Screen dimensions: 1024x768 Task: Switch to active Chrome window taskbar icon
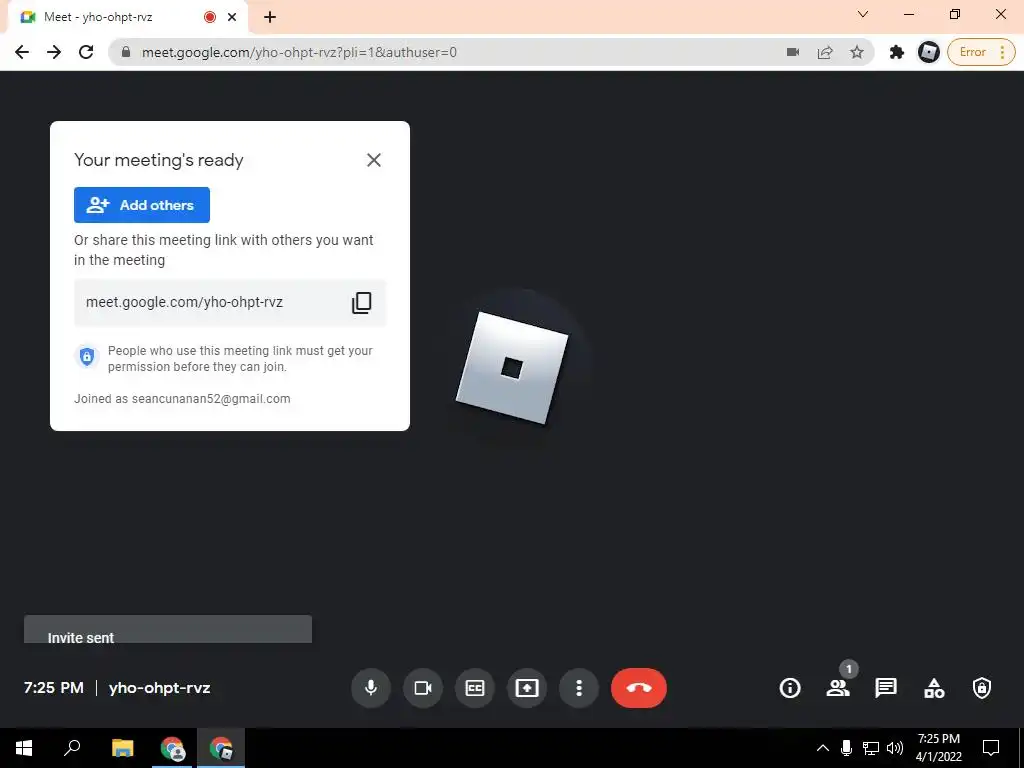pos(221,748)
